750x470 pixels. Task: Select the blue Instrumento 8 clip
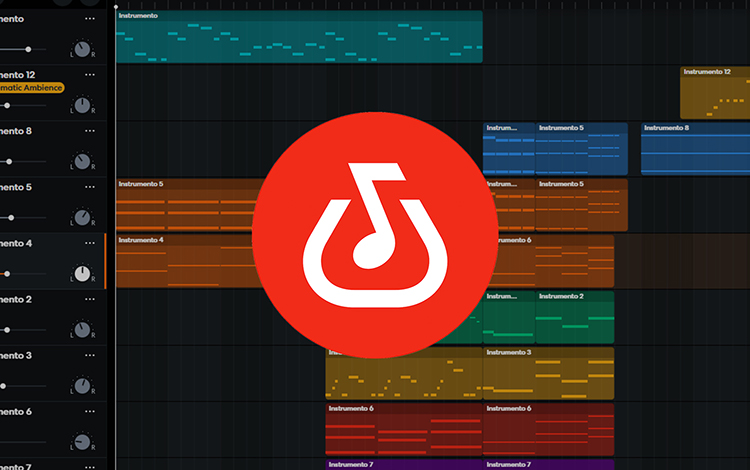coord(694,150)
